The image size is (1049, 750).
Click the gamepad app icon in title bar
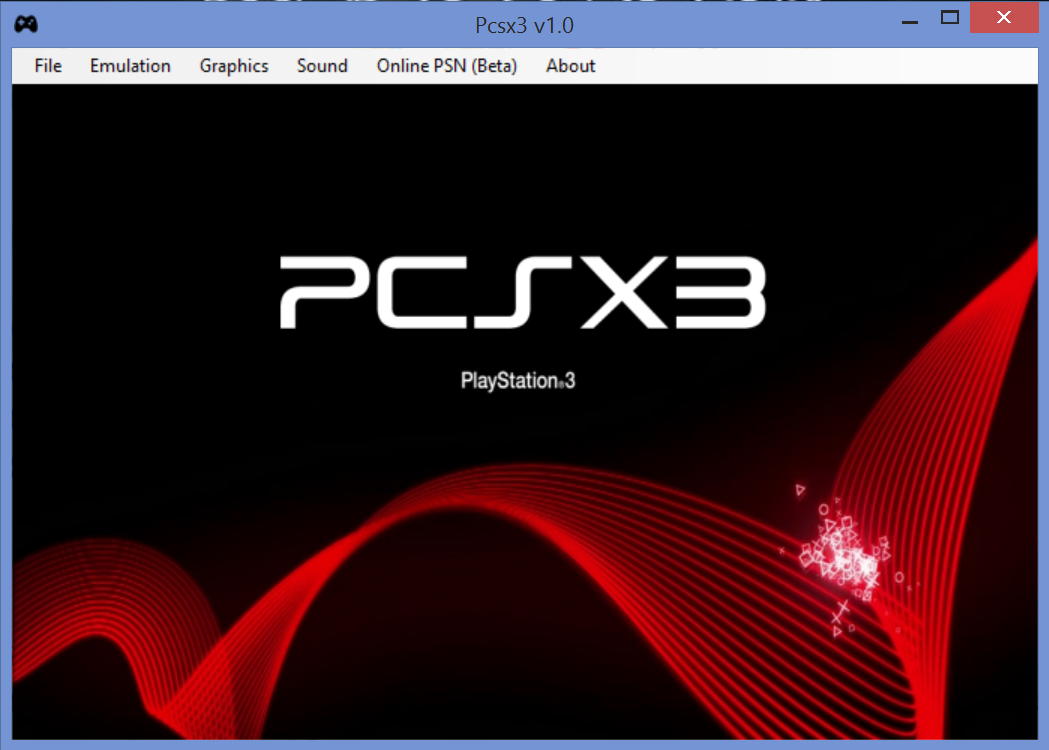26,24
